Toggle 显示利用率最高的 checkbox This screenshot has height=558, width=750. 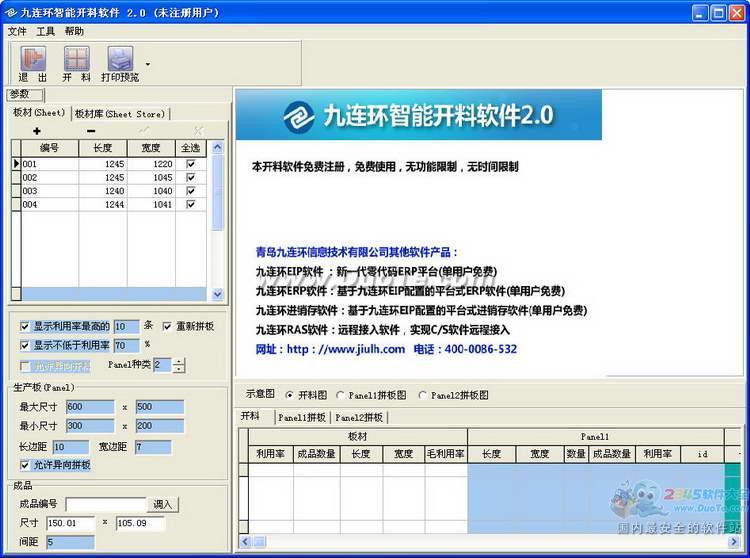[25, 327]
